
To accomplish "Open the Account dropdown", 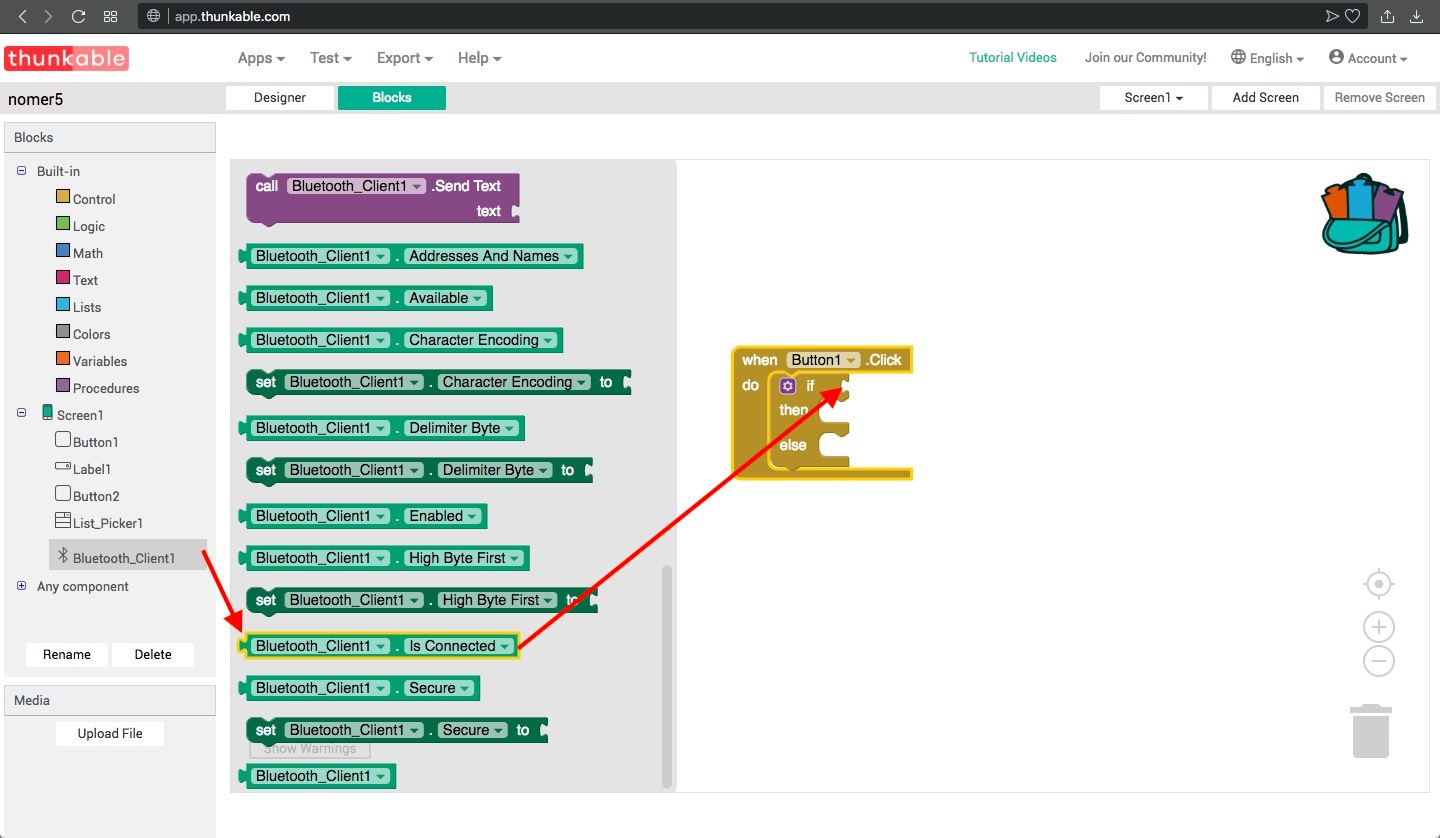I will click(x=1368, y=58).
